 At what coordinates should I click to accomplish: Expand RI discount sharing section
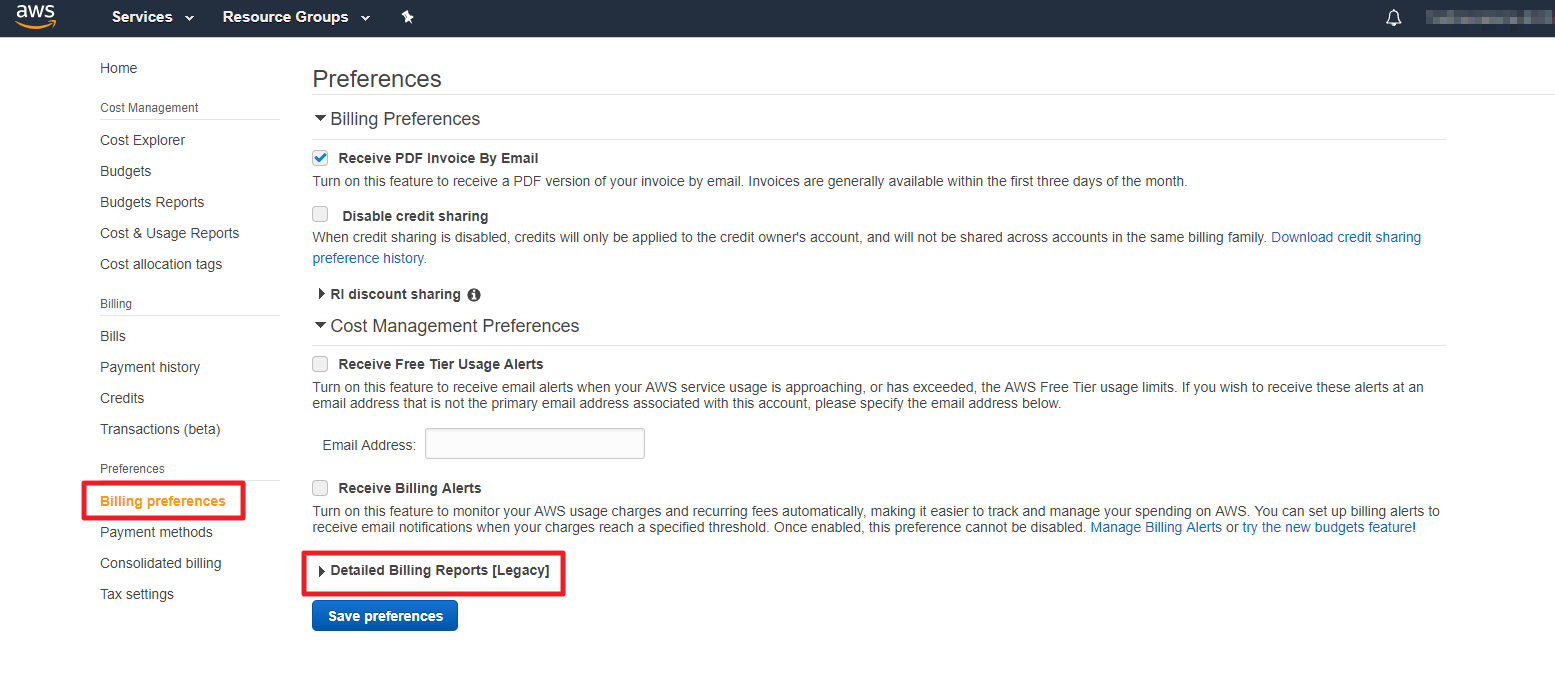394,294
